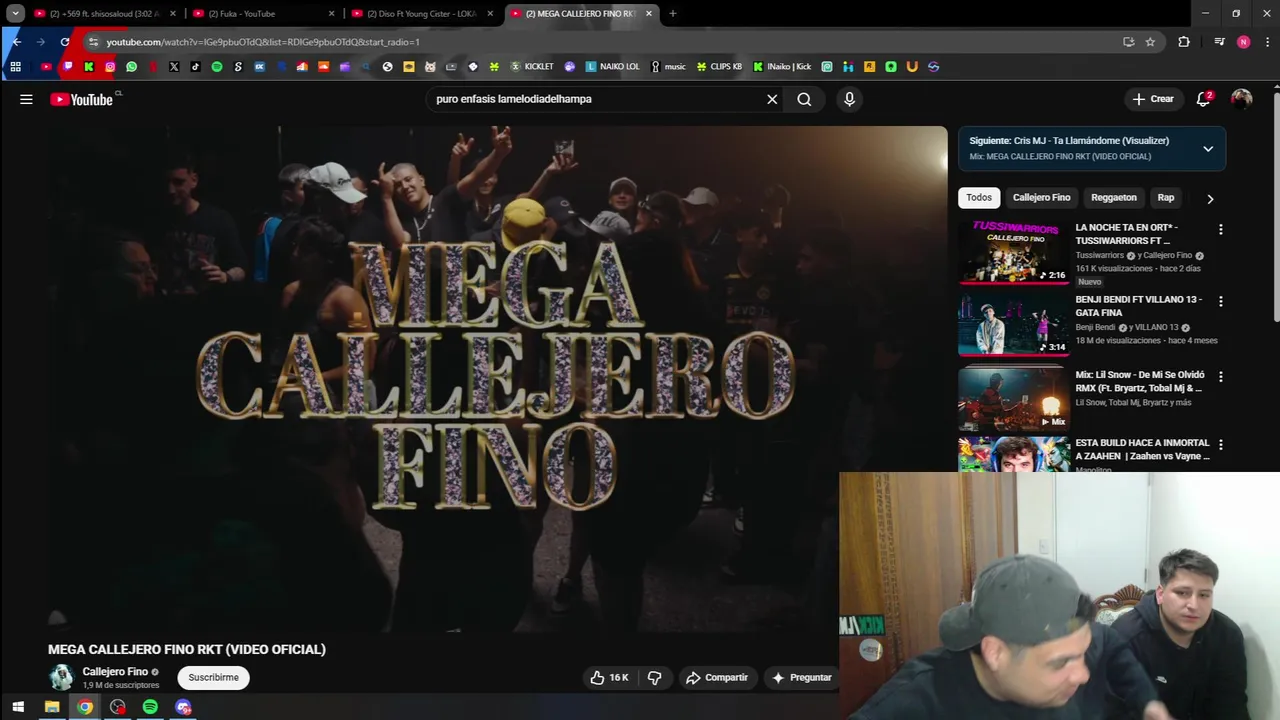Viewport: 1280px width, 720px height.
Task: Subscribe with Suscribirme button
Action: tap(214, 678)
